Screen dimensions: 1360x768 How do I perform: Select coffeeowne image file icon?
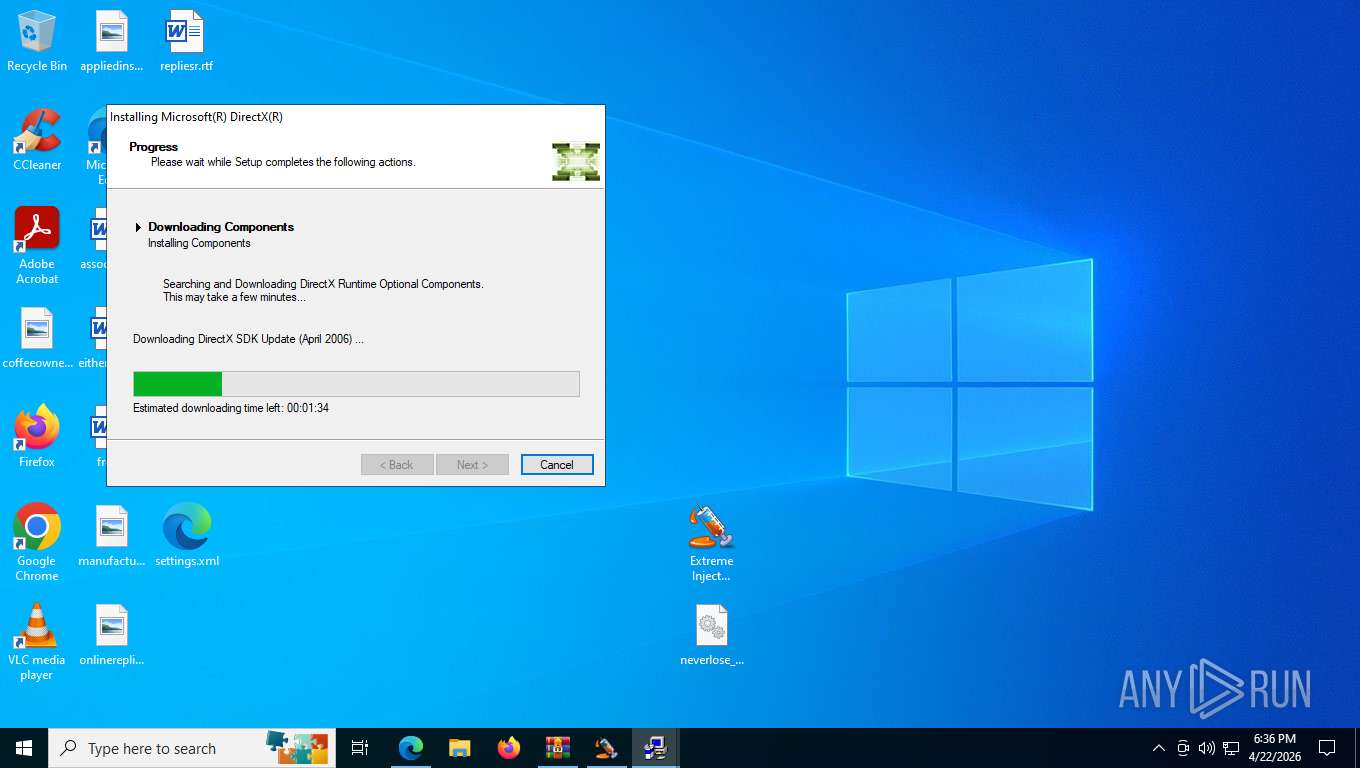coord(37,338)
